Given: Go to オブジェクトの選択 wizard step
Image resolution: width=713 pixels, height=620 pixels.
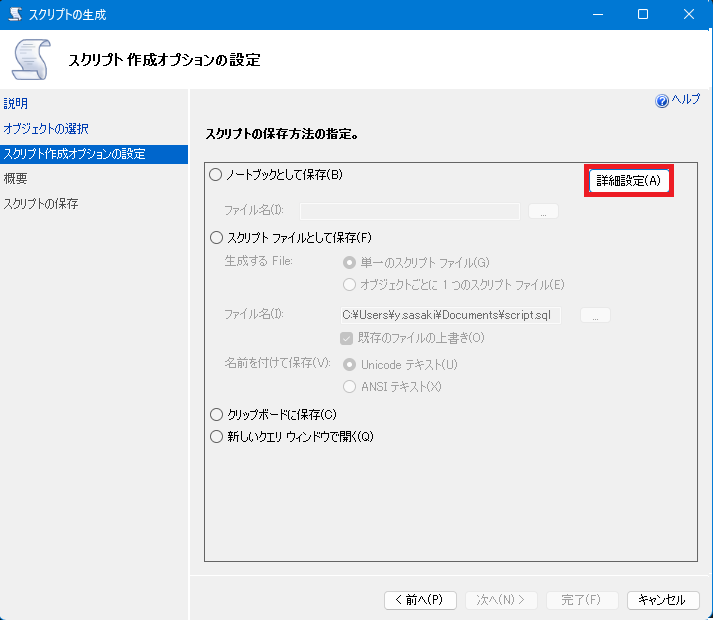Looking at the screenshot, I should click(x=46, y=129).
